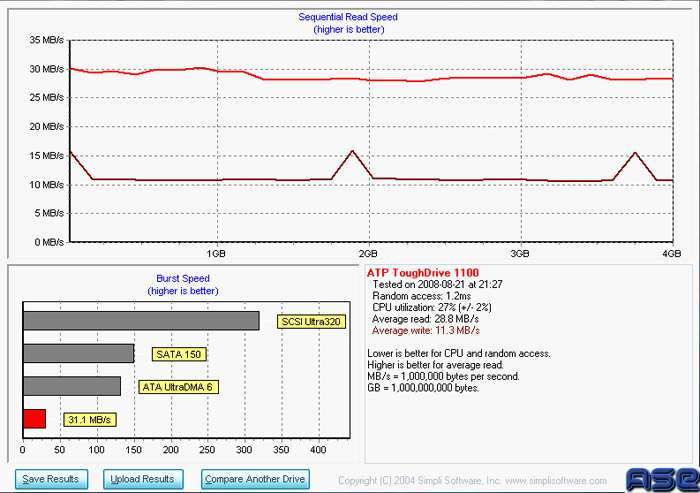This screenshot has width=700, height=493.
Task: Click 'MB/s = 1,000,000 bytes per second' note
Action: 443,376
